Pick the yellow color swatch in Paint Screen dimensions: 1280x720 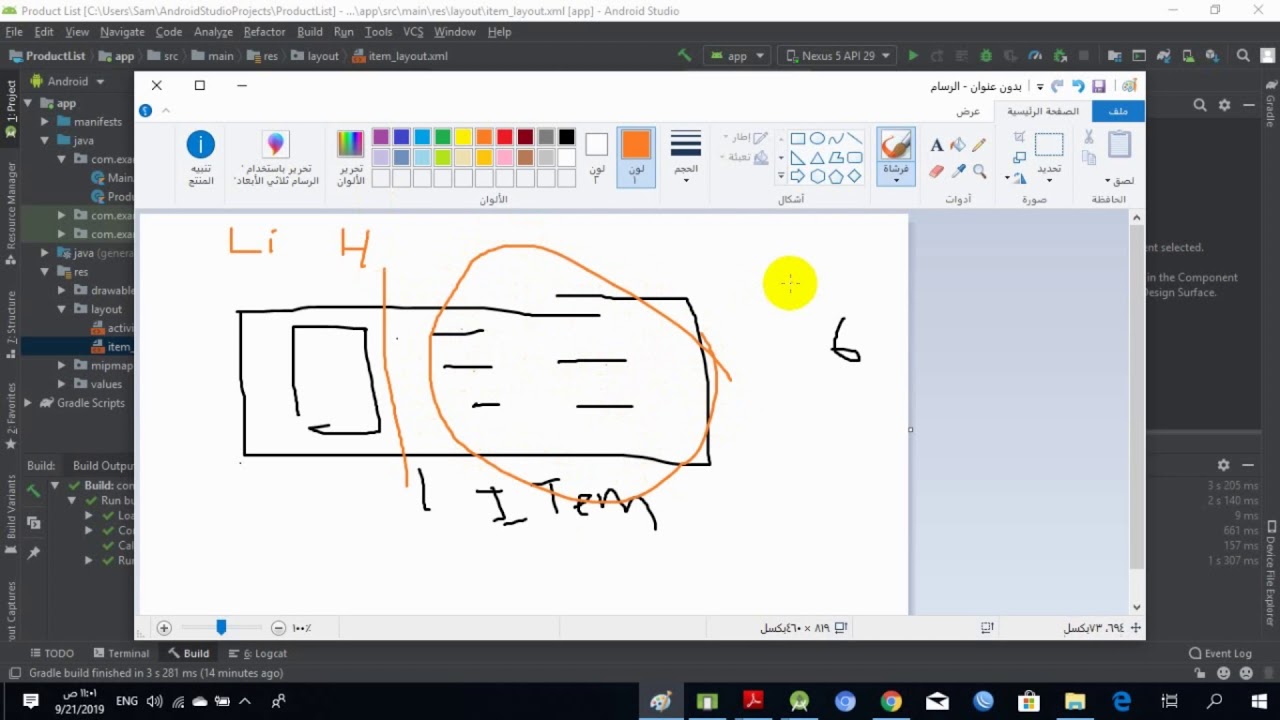point(463,138)
